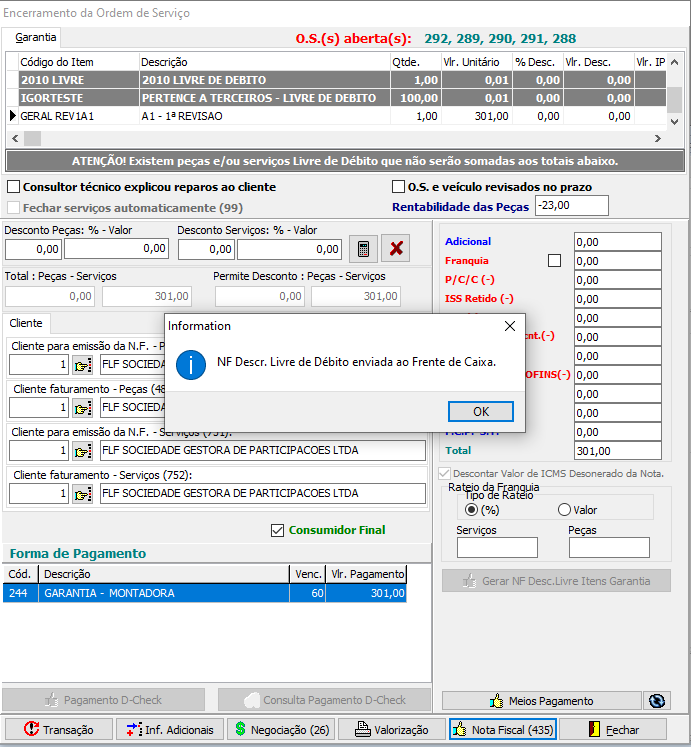Click the Rateio Peças input field
Screen dimensions: 691x747
click(609, 547)
